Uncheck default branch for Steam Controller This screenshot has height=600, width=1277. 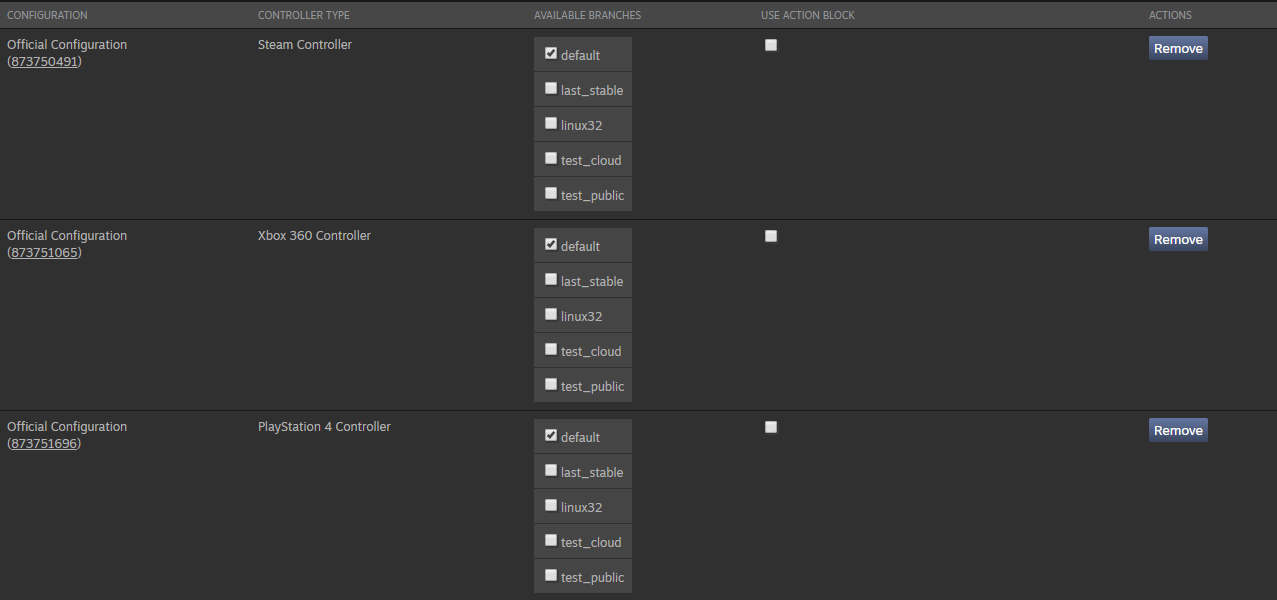551,54
